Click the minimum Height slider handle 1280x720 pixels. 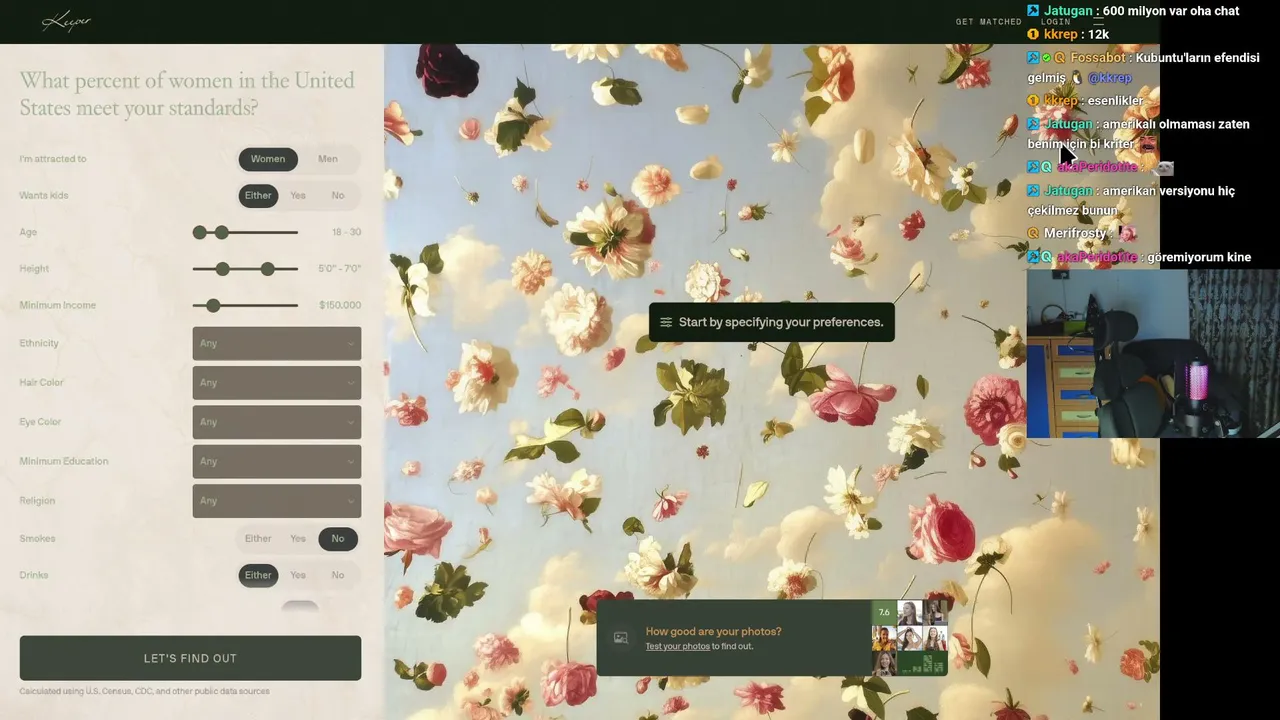click(223, 269)
